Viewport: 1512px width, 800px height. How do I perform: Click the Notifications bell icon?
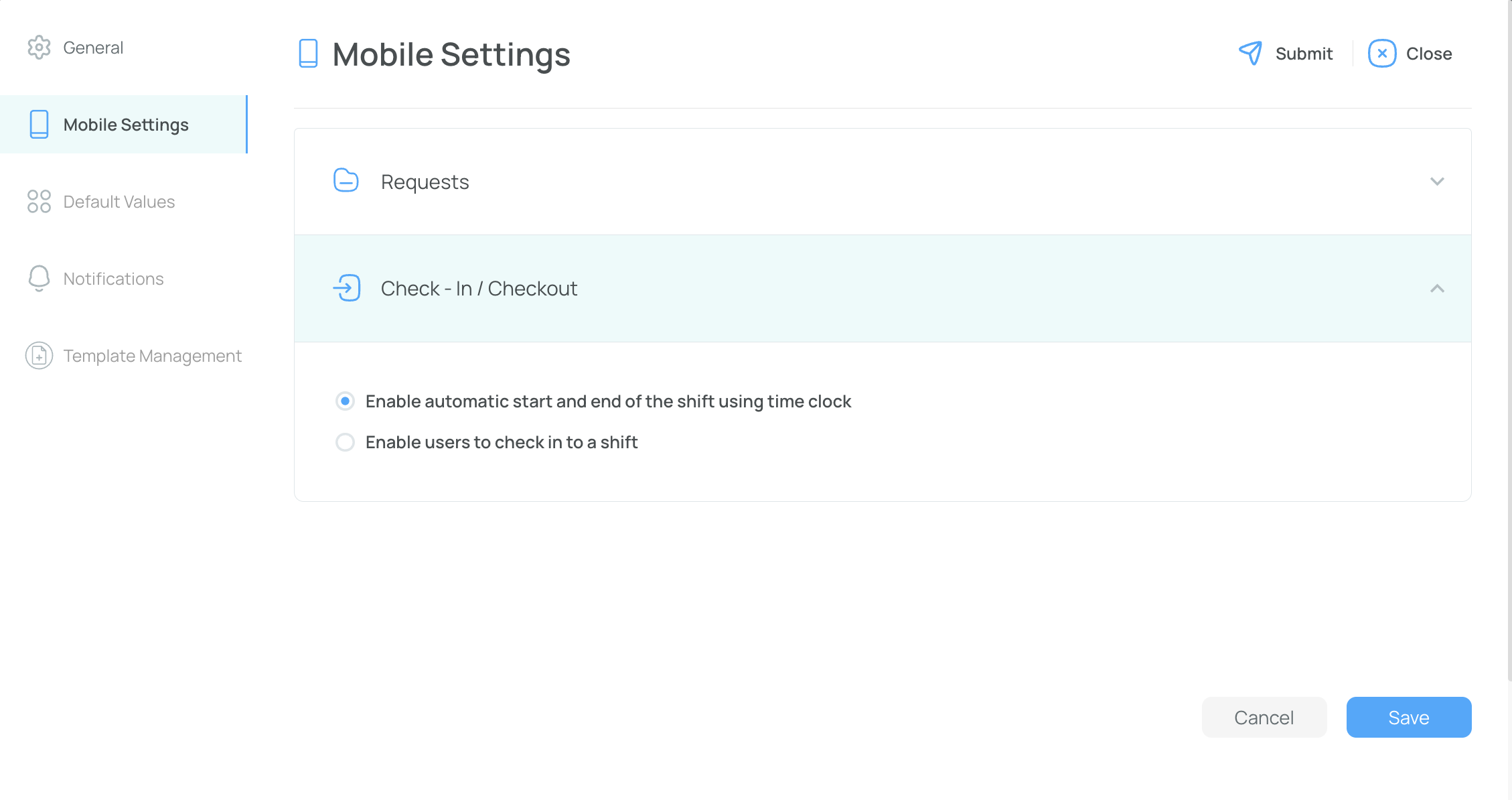pyautogui.click(x=39, y=279)
